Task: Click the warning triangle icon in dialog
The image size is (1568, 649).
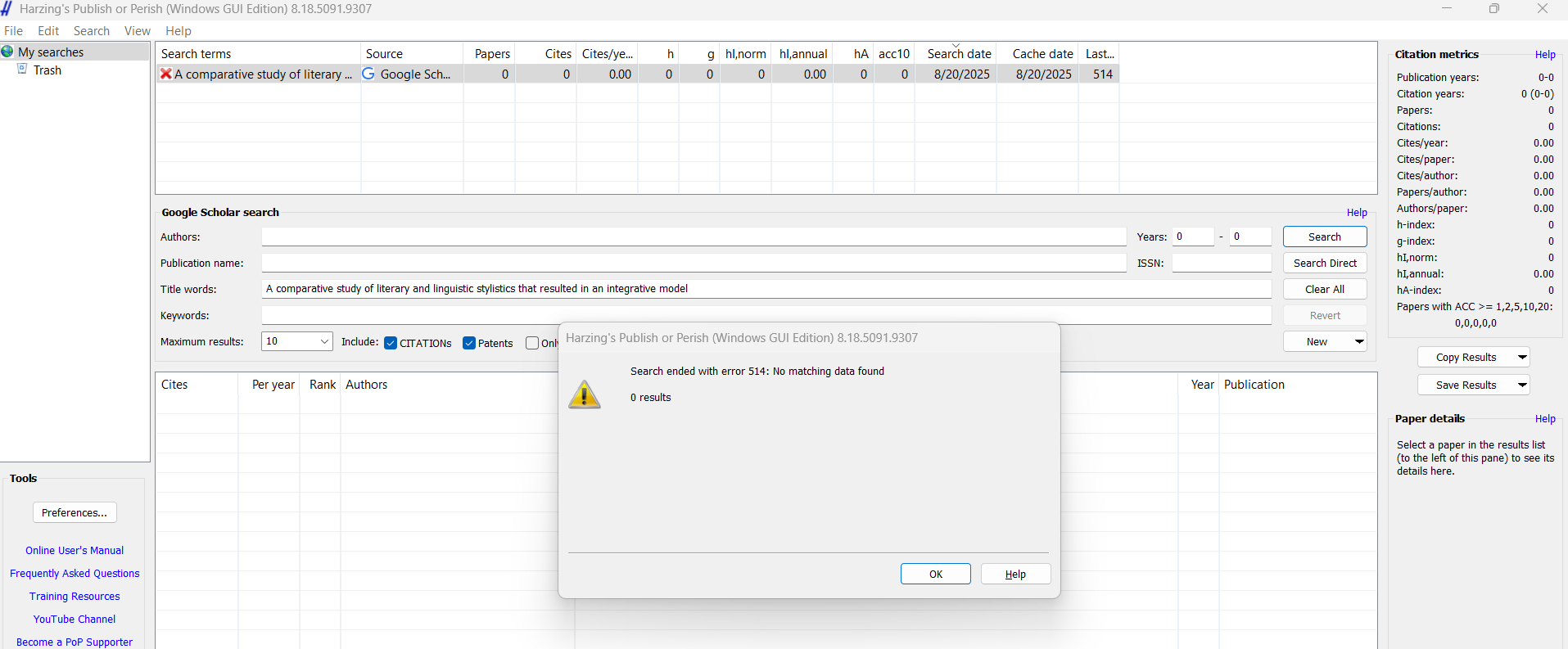Action: tap(584, 394)
